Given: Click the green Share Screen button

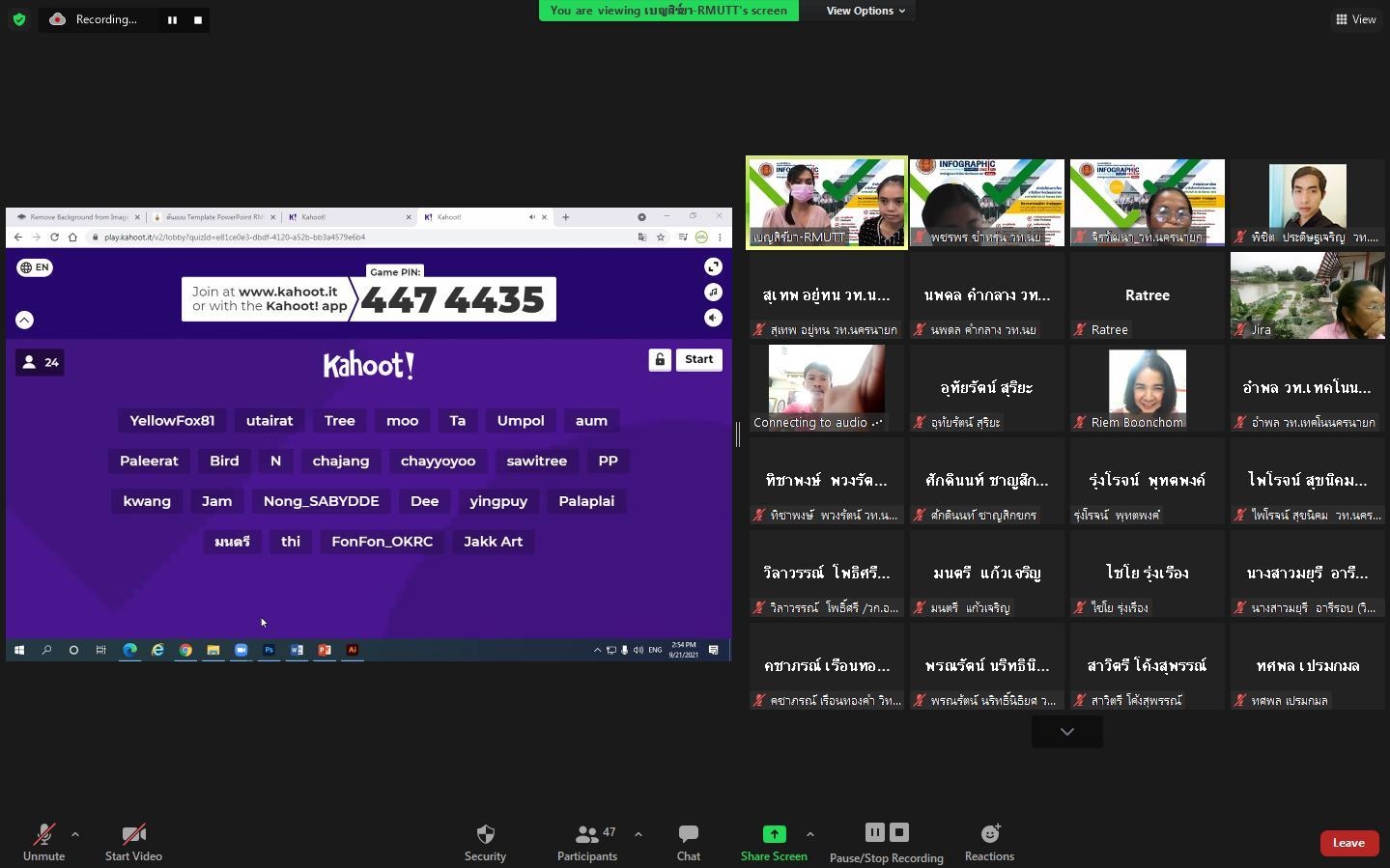Looking at the screenshot, I should pyautogui.click(x=774, y=843).
